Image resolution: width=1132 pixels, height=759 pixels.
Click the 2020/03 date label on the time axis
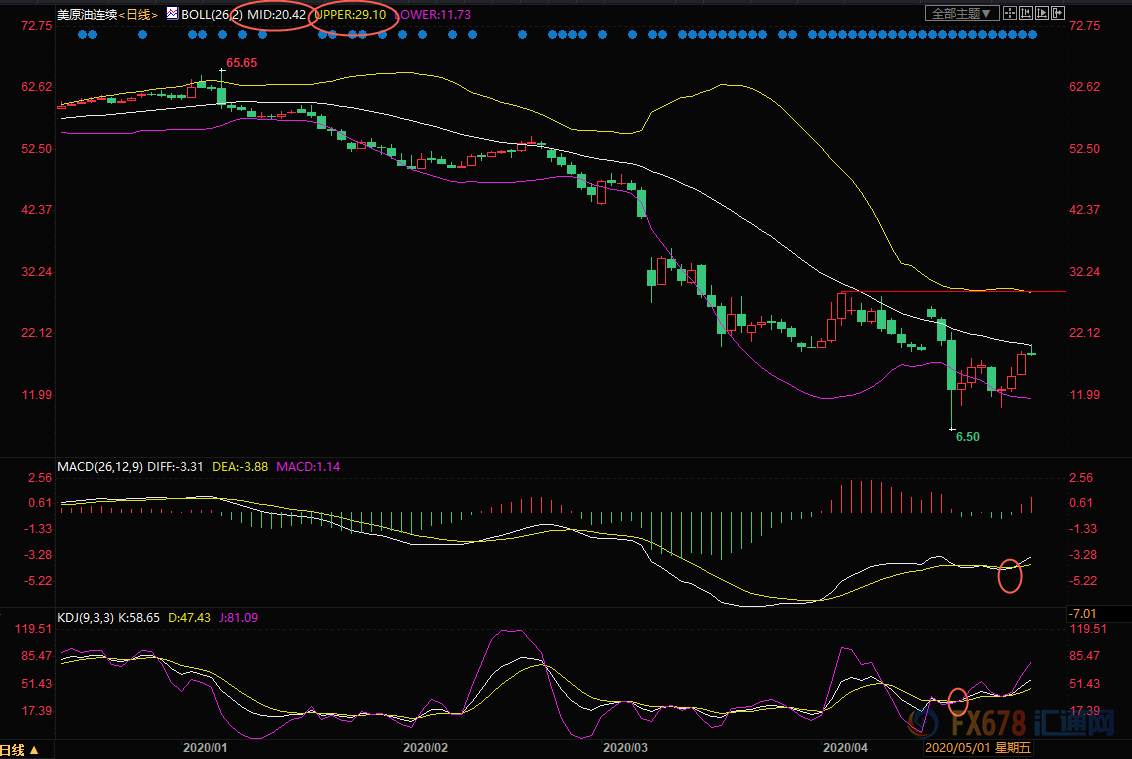point(625,747)
